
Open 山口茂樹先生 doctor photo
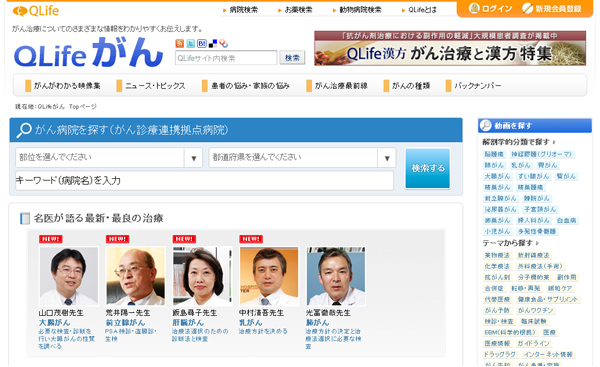[68, 276]
